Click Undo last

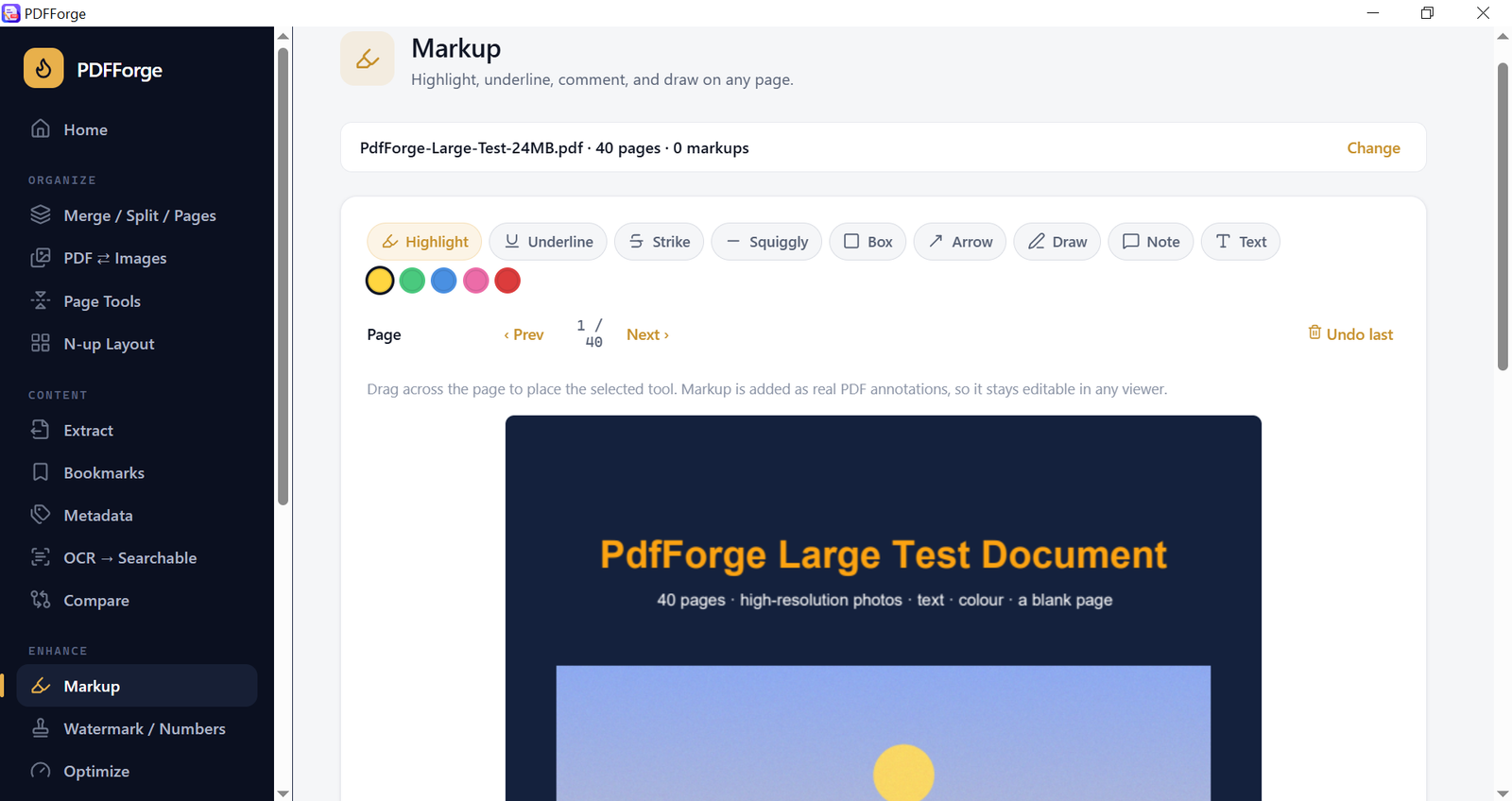[x=1350, y=333]
